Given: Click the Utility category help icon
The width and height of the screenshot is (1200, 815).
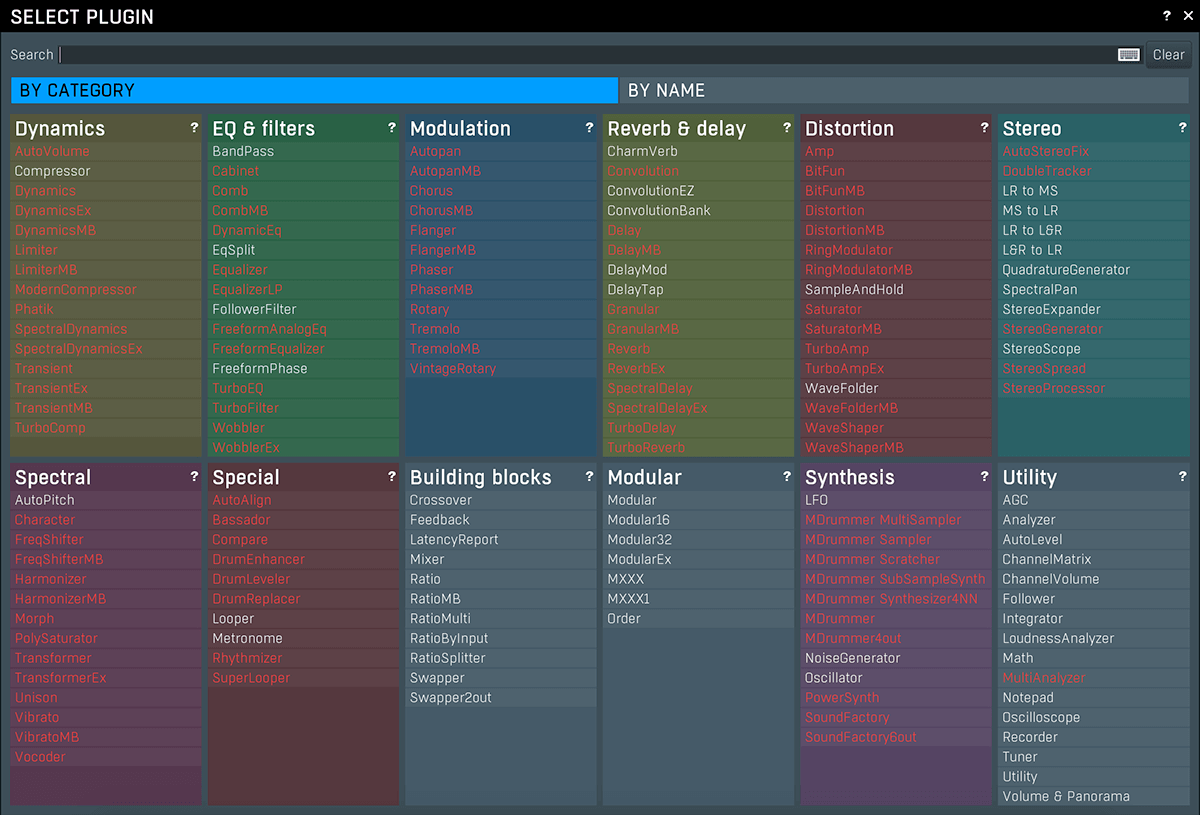Looking at the screenshot, I should (x=1182, y=477).
